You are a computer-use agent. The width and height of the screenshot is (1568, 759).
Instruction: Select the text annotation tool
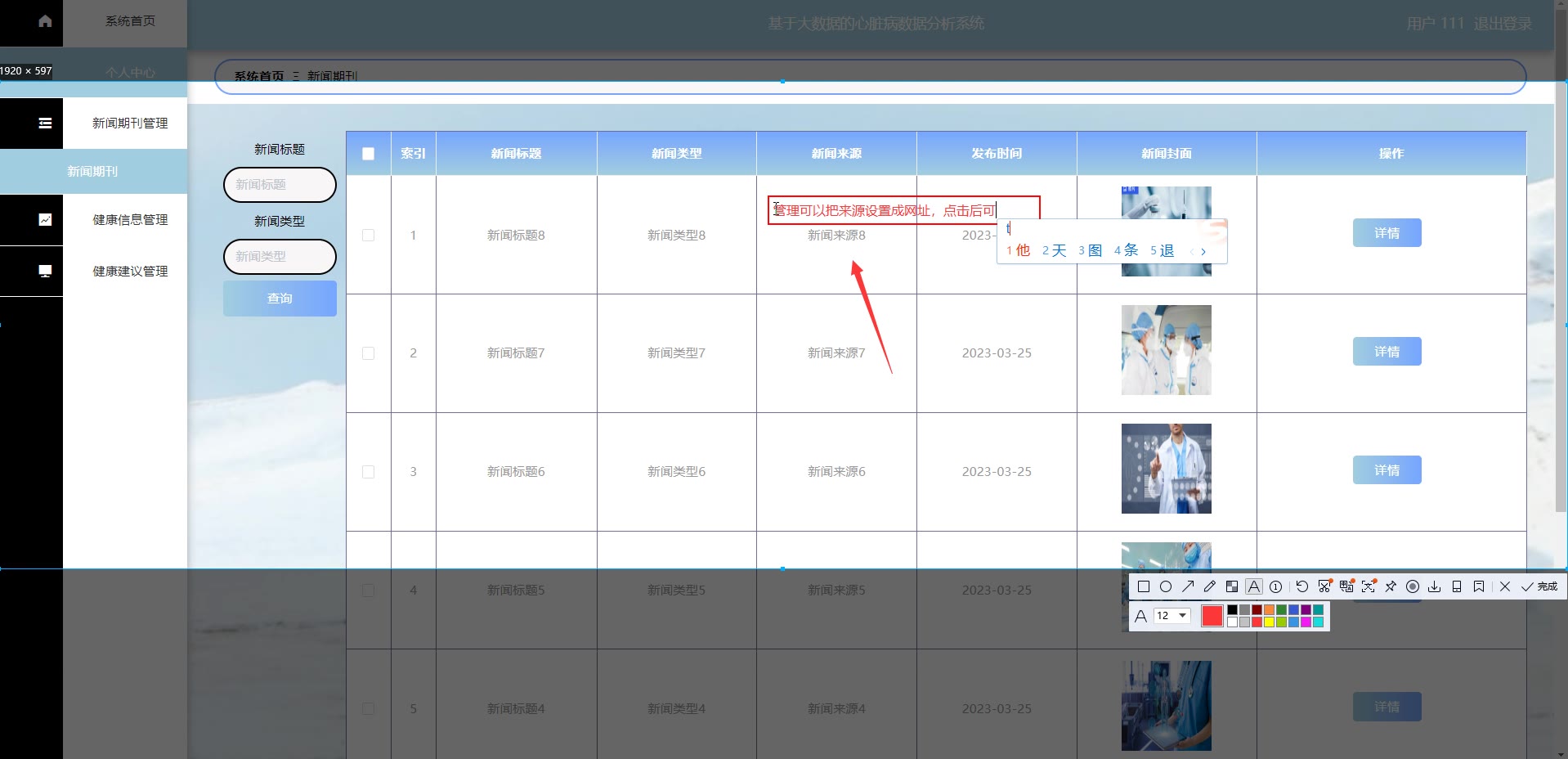[x=1254, y=586]
